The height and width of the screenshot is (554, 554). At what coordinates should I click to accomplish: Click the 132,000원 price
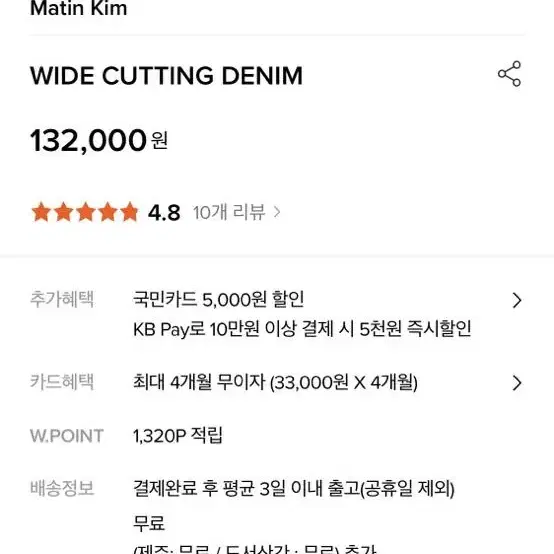click(x=99, y=141)
